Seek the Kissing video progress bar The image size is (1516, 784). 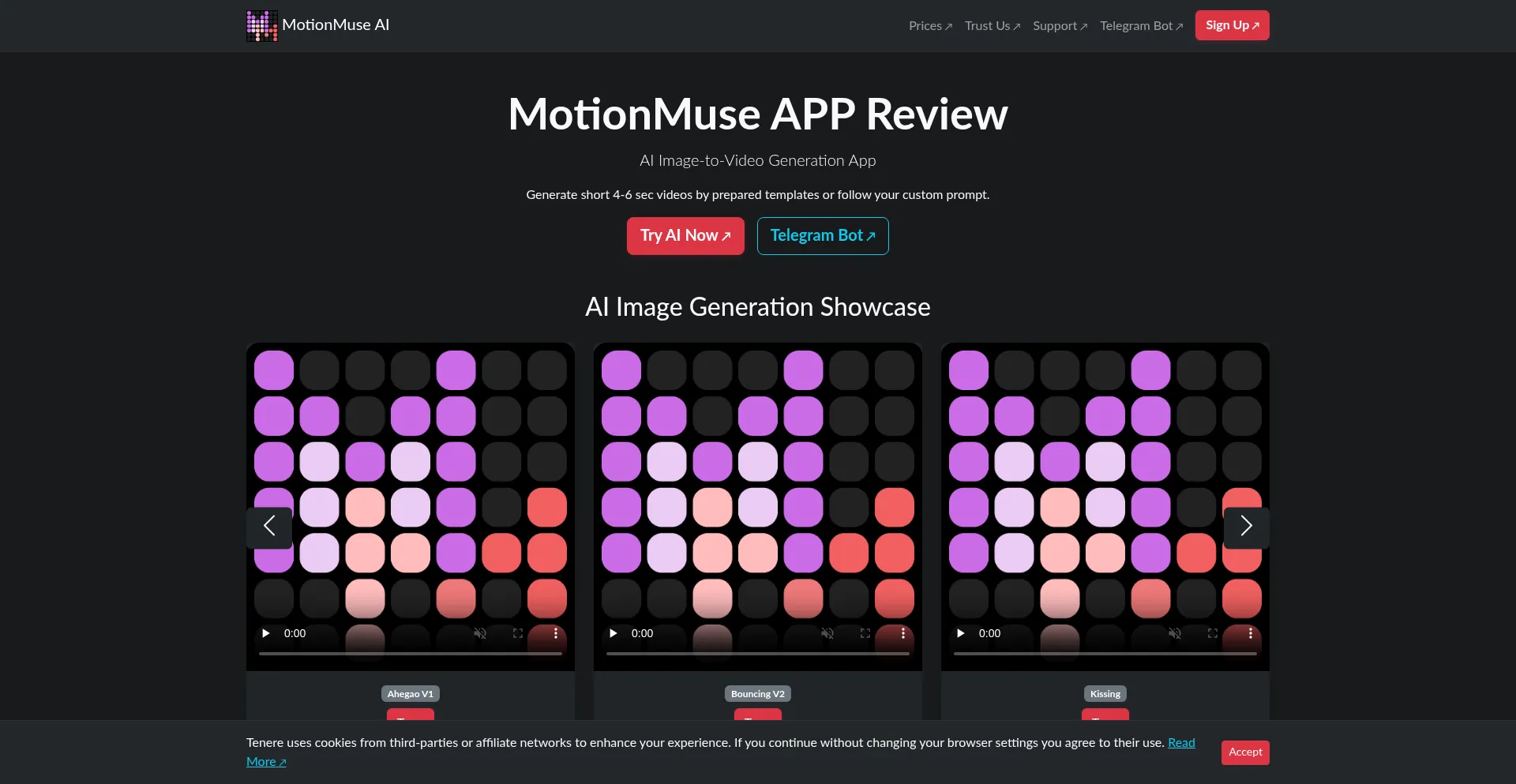(x=1105, y=654)
